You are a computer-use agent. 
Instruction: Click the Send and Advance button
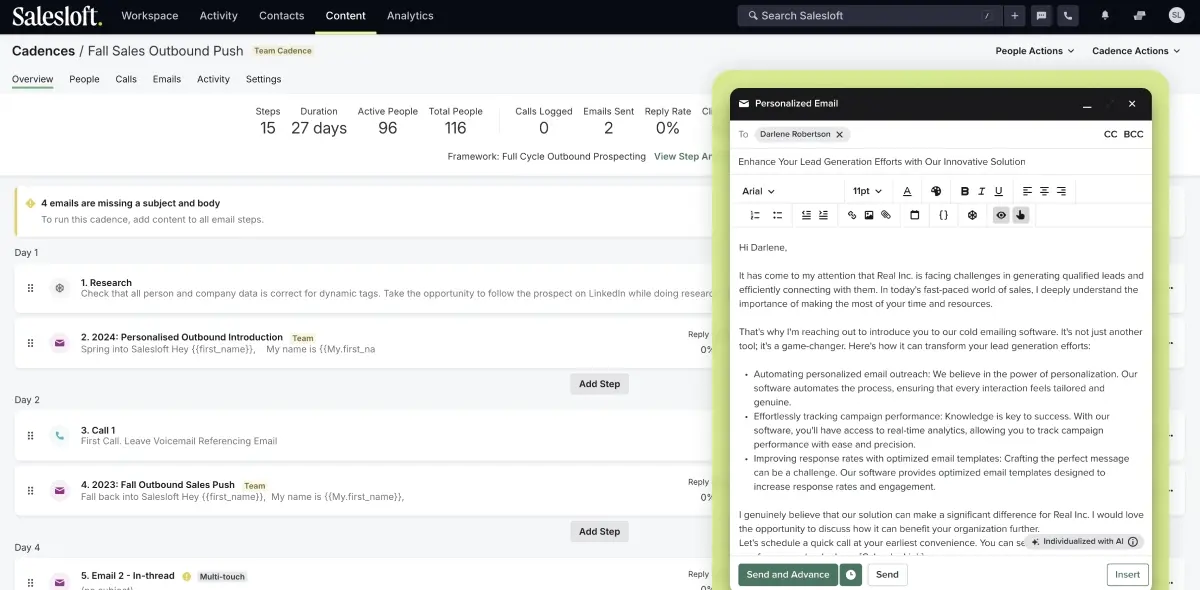(788, 575)
